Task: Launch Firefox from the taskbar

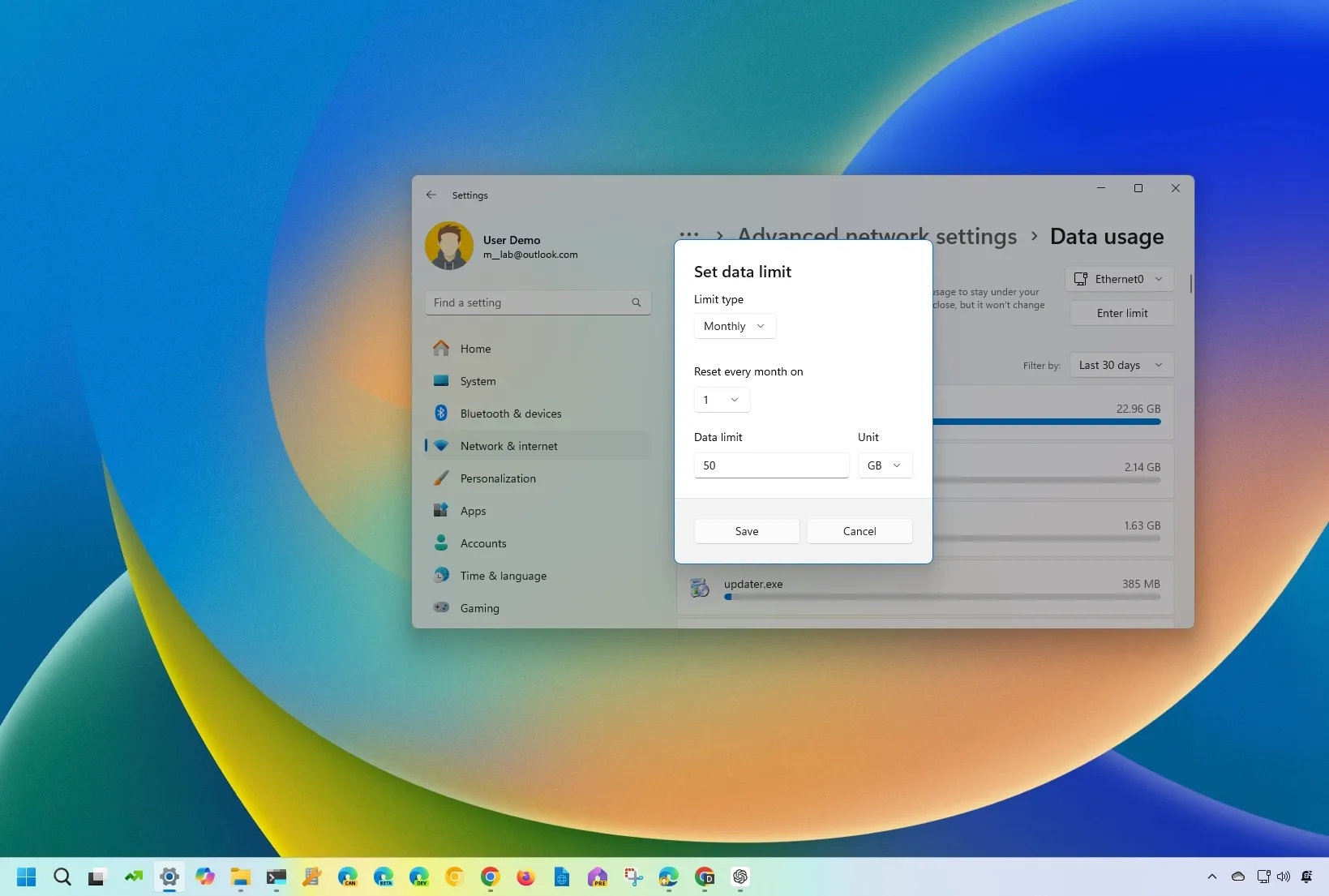Action: pos(525,877)
